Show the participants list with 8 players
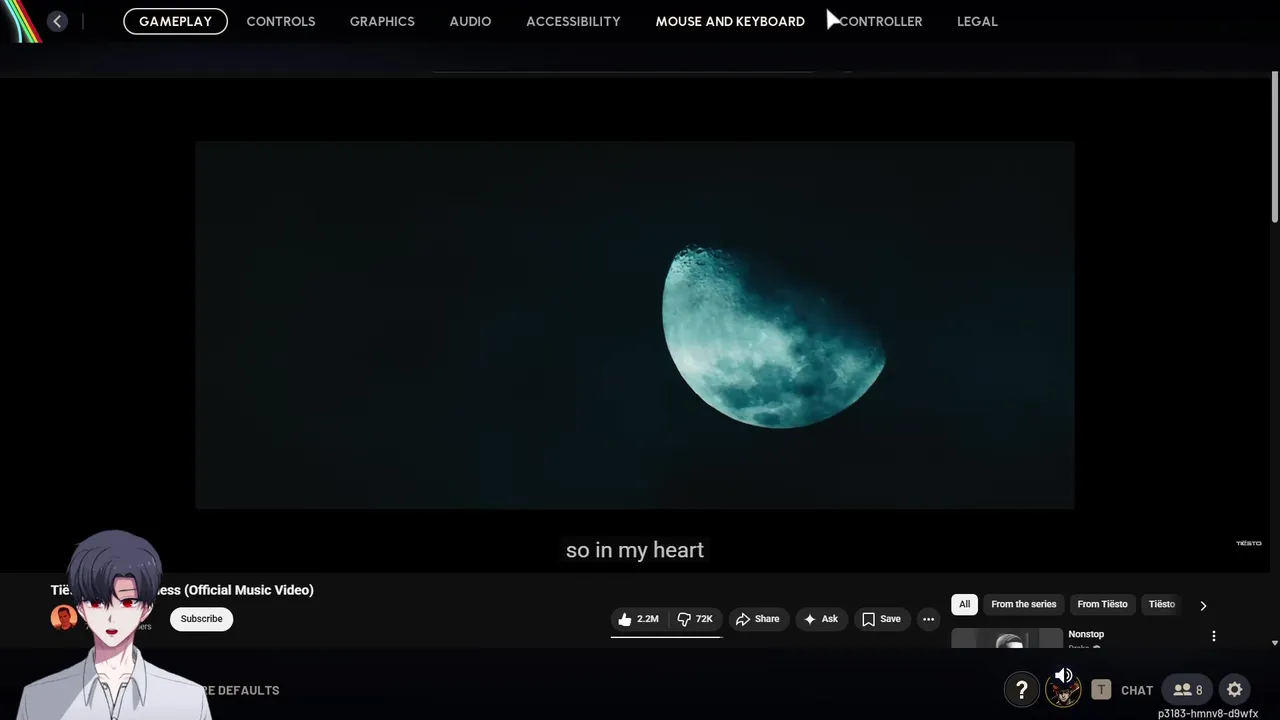Image resolution: width=1280 pixels, height=720 pixels. (1188, 690)
